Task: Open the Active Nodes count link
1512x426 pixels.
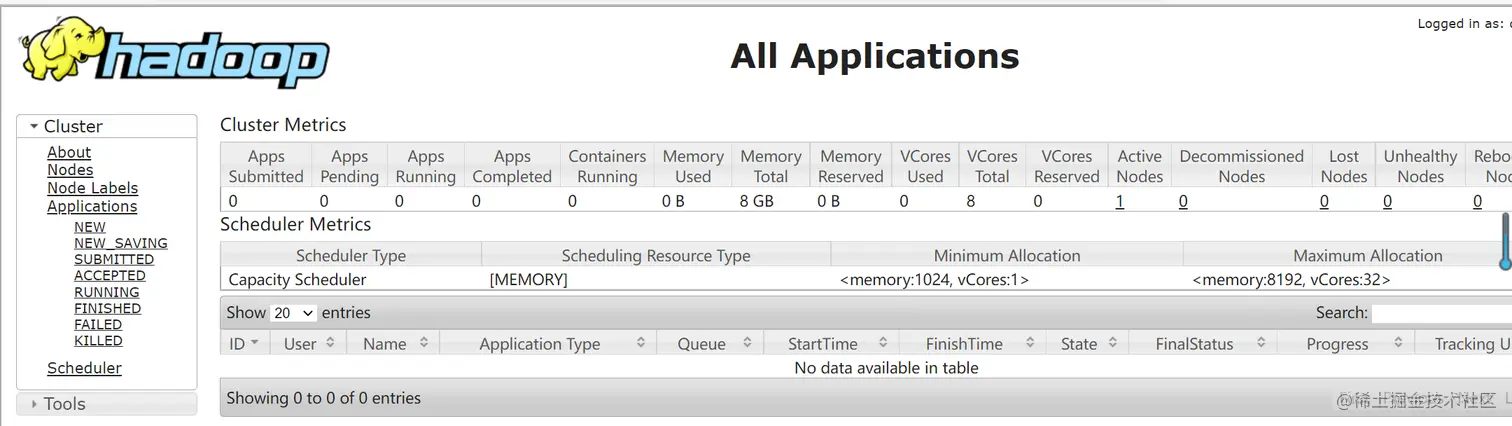Action: point(1120,201)
